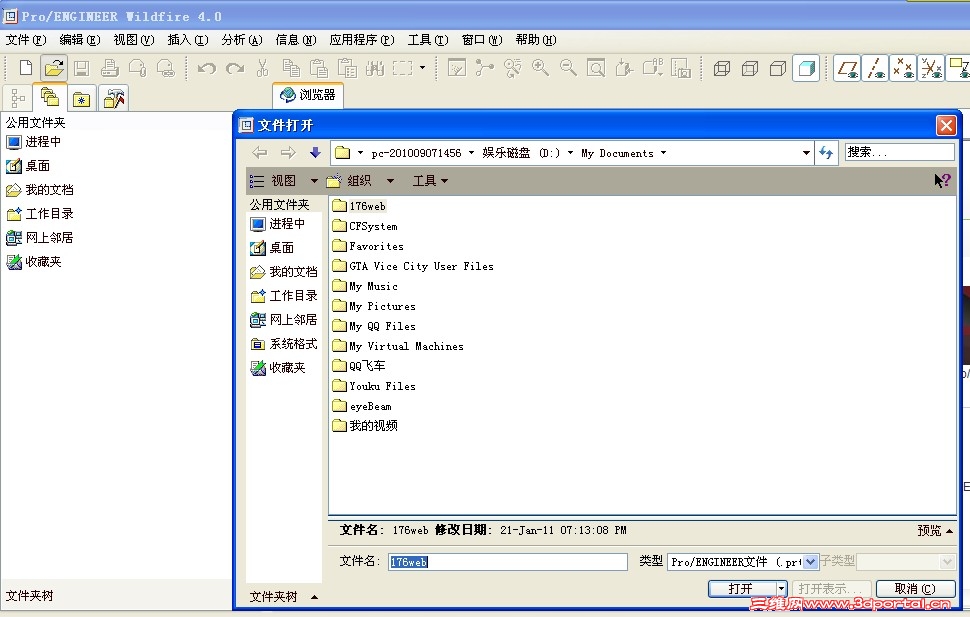Screen dimensions: 970x617
Task: Expand dropdown after pc-201009071456
Action: (x=471, y=153)
